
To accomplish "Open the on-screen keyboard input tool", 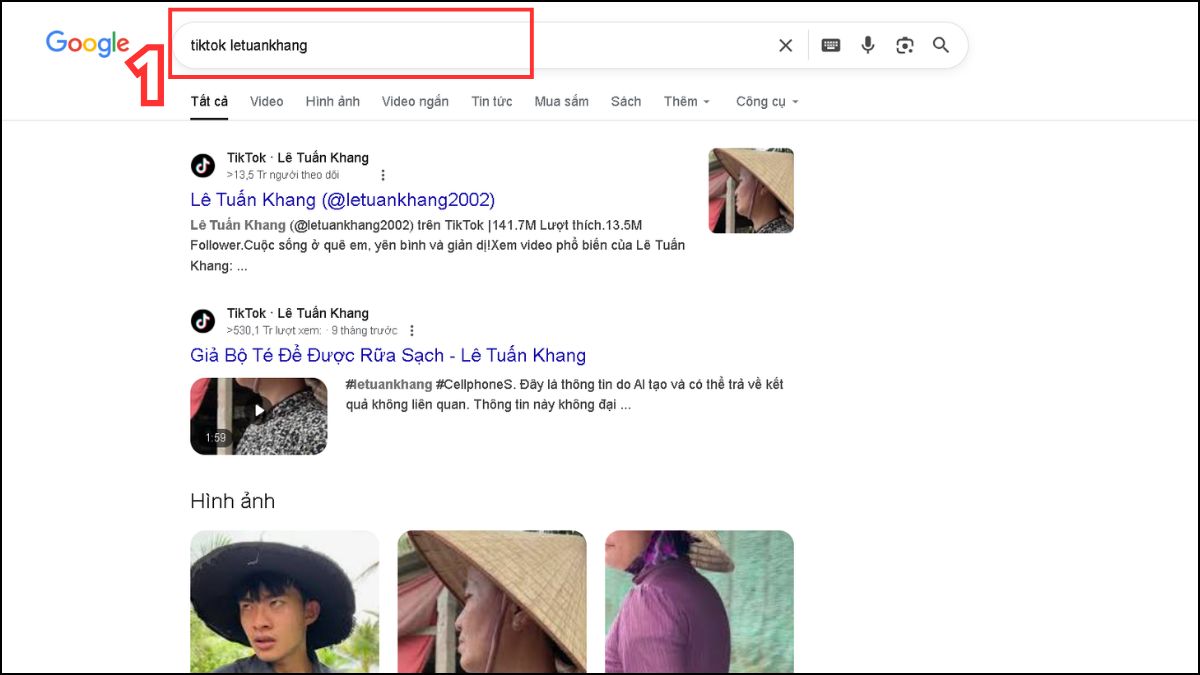I will [831, 45].
